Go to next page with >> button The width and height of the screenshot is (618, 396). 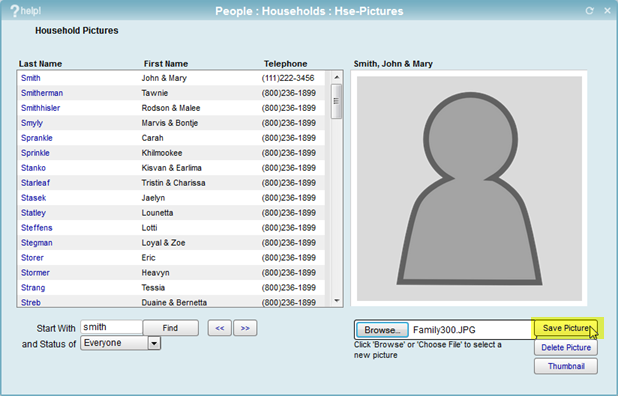(245, 328)
